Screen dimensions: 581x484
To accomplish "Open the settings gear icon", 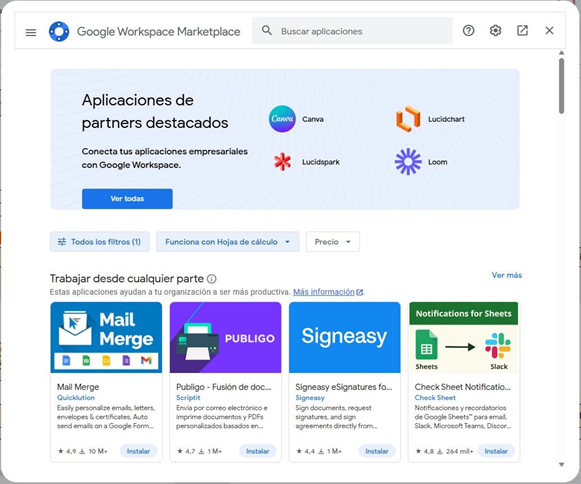I will coord(495,31).
